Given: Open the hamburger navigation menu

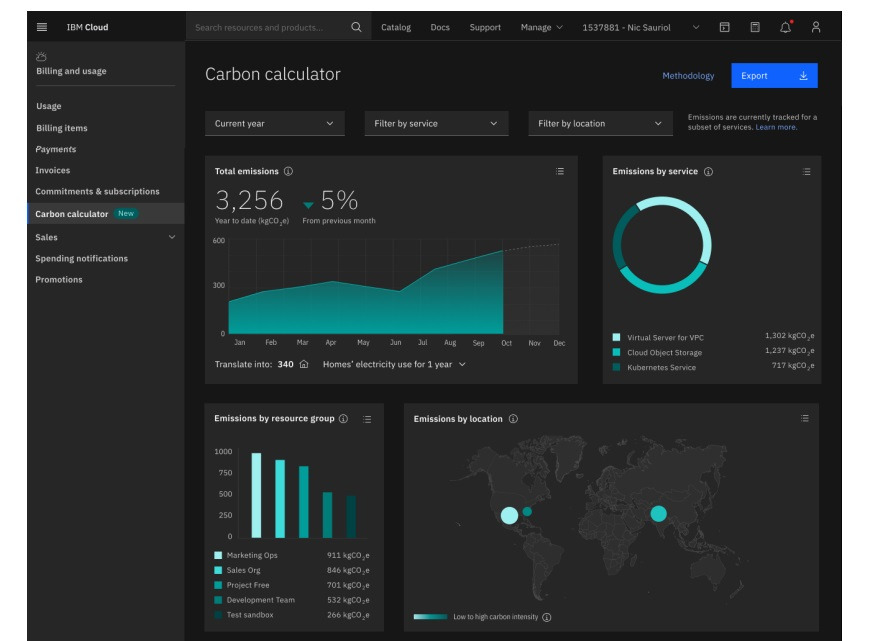Looking at the screenshot, I should [x=42, y=27].
